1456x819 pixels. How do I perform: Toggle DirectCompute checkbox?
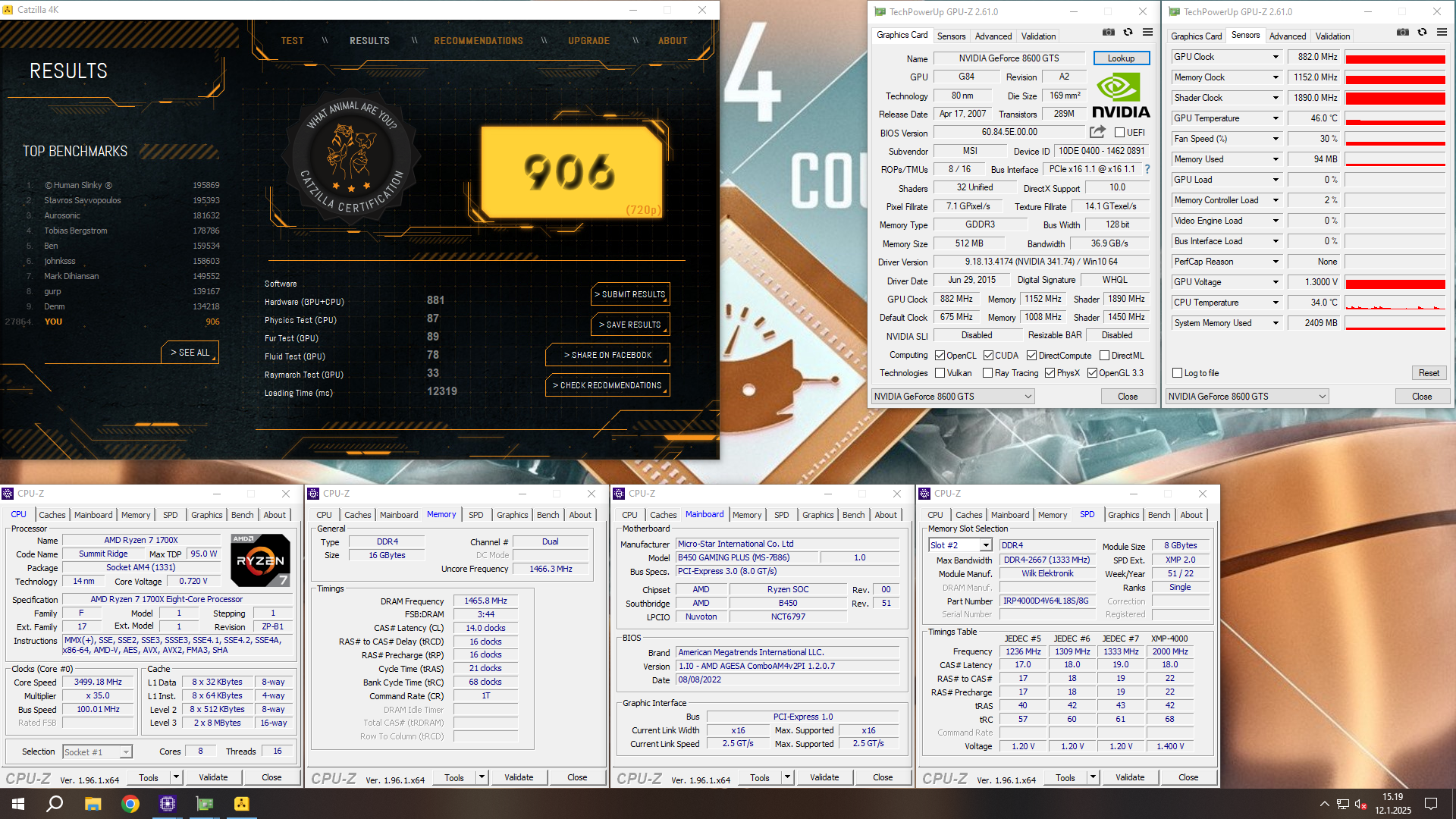pyautogui.click(x=1031, y=355)
